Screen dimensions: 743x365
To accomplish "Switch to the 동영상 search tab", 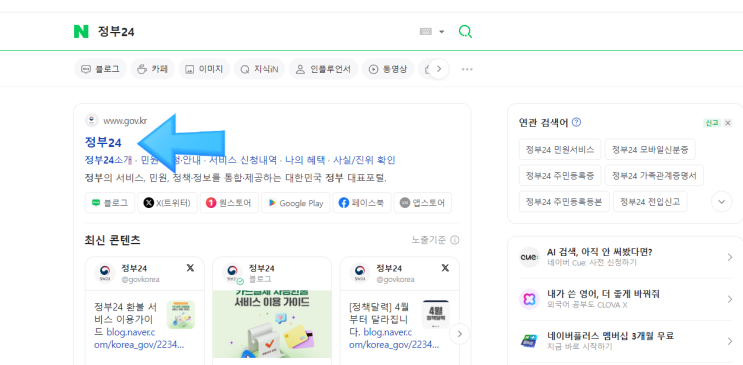I will (388, 69).
